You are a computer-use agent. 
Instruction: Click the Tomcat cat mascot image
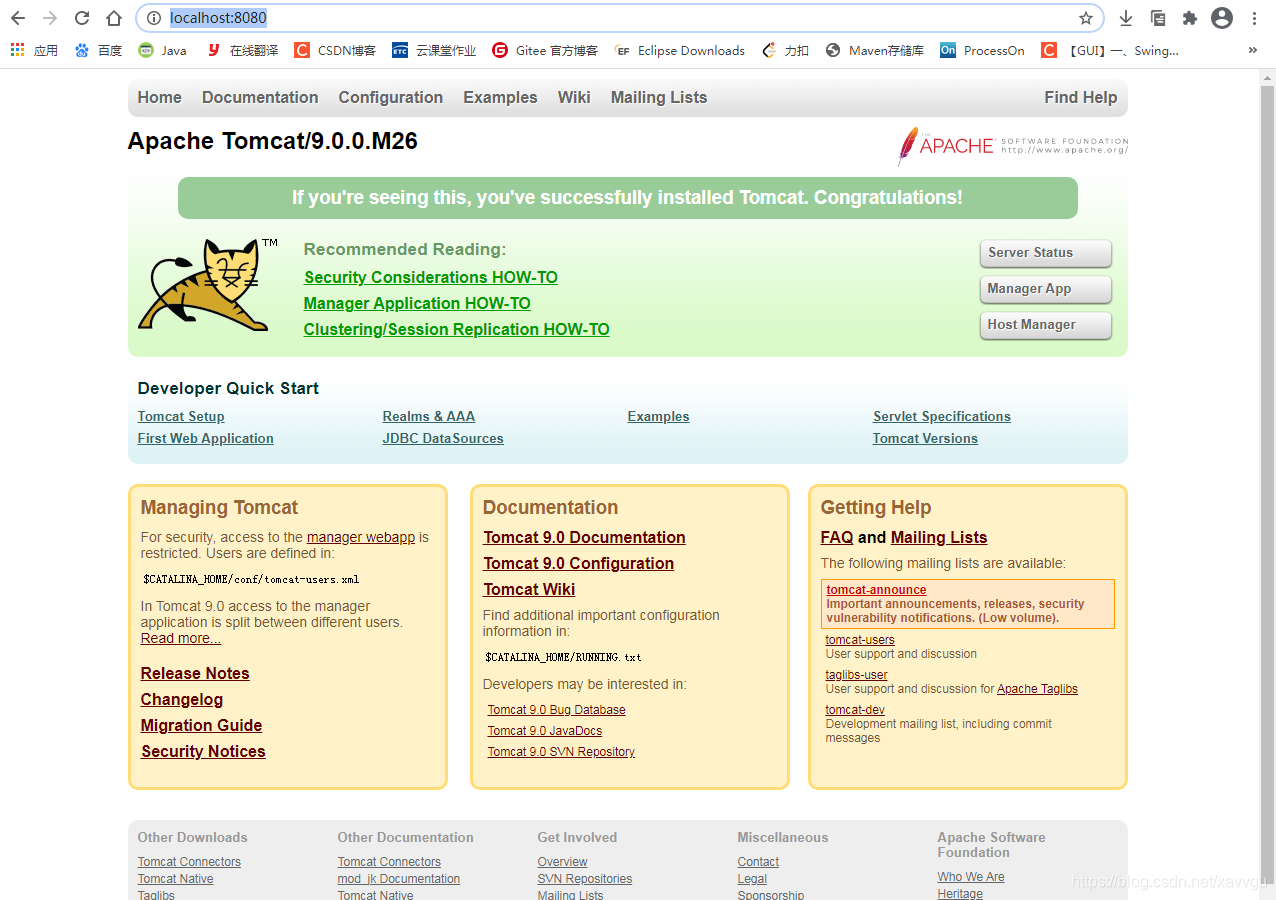(208, 284)
